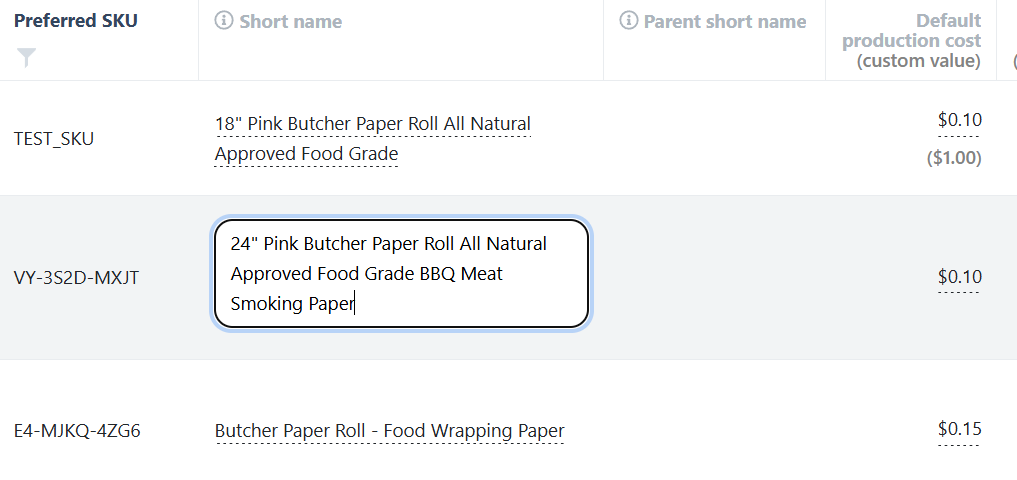Edit the $0.10 production cost for TEST_SKU
The height and width of the screenshot is (480, 1017).
pos(959,120)
